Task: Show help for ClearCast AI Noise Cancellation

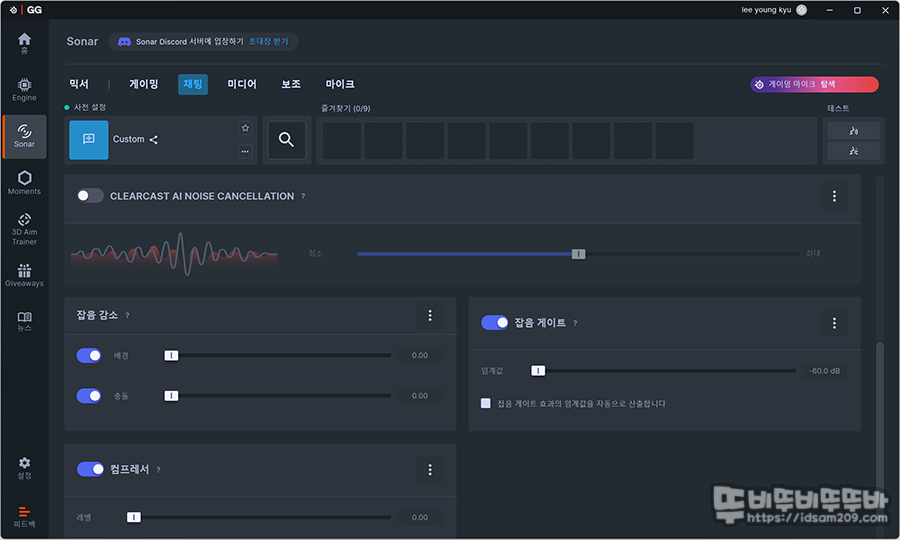Action: tap(303, 196)
